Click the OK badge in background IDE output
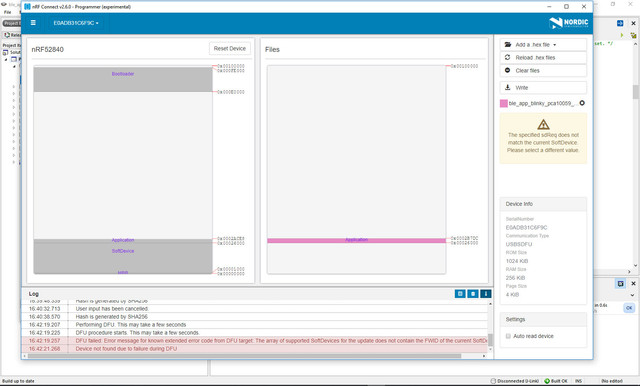This screenshot has height=386, width=640. click(x=629, y=308)
